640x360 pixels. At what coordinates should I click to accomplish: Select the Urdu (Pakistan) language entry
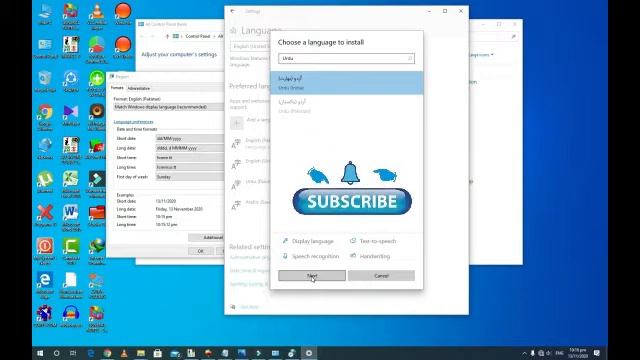point(347,106)
